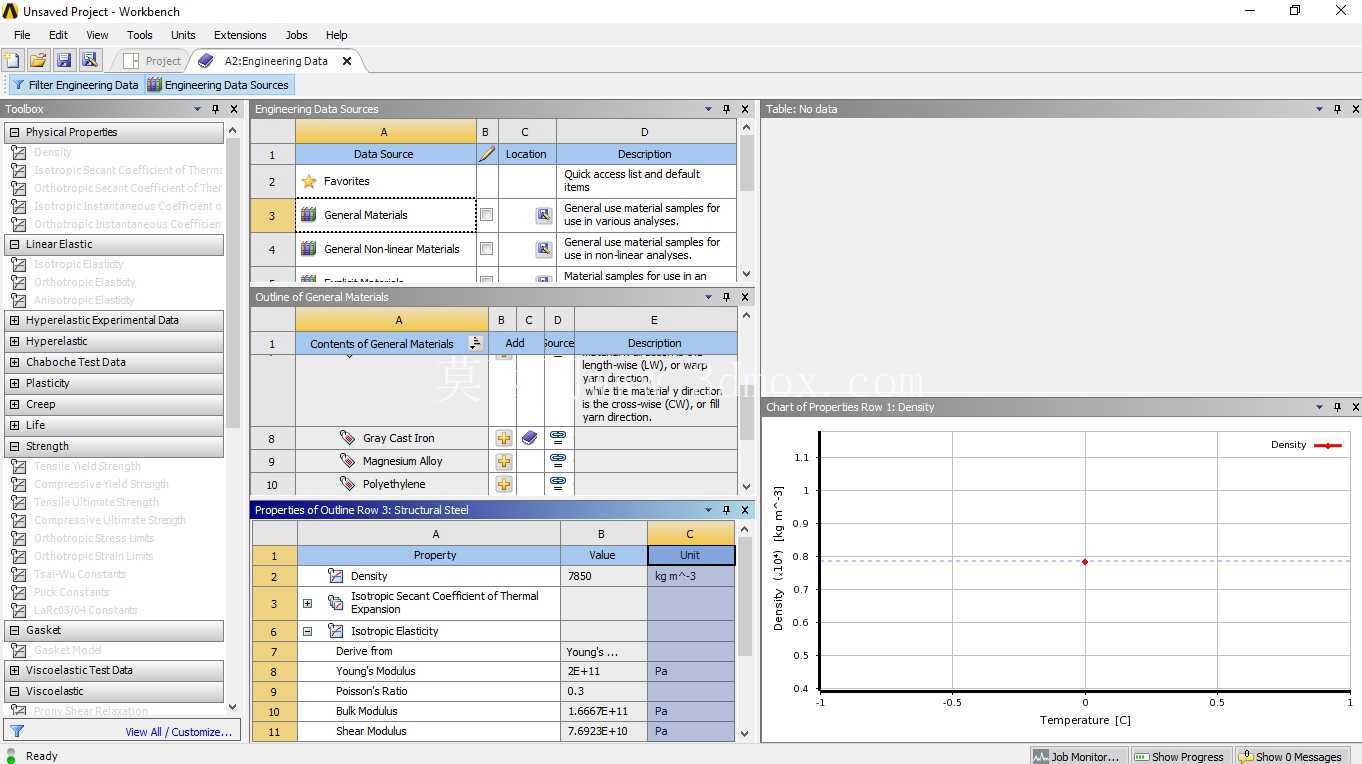Click the source icon in Magnesium Alloy row
The height and width of the screenshot is (764, 1362).
(558, 461)
